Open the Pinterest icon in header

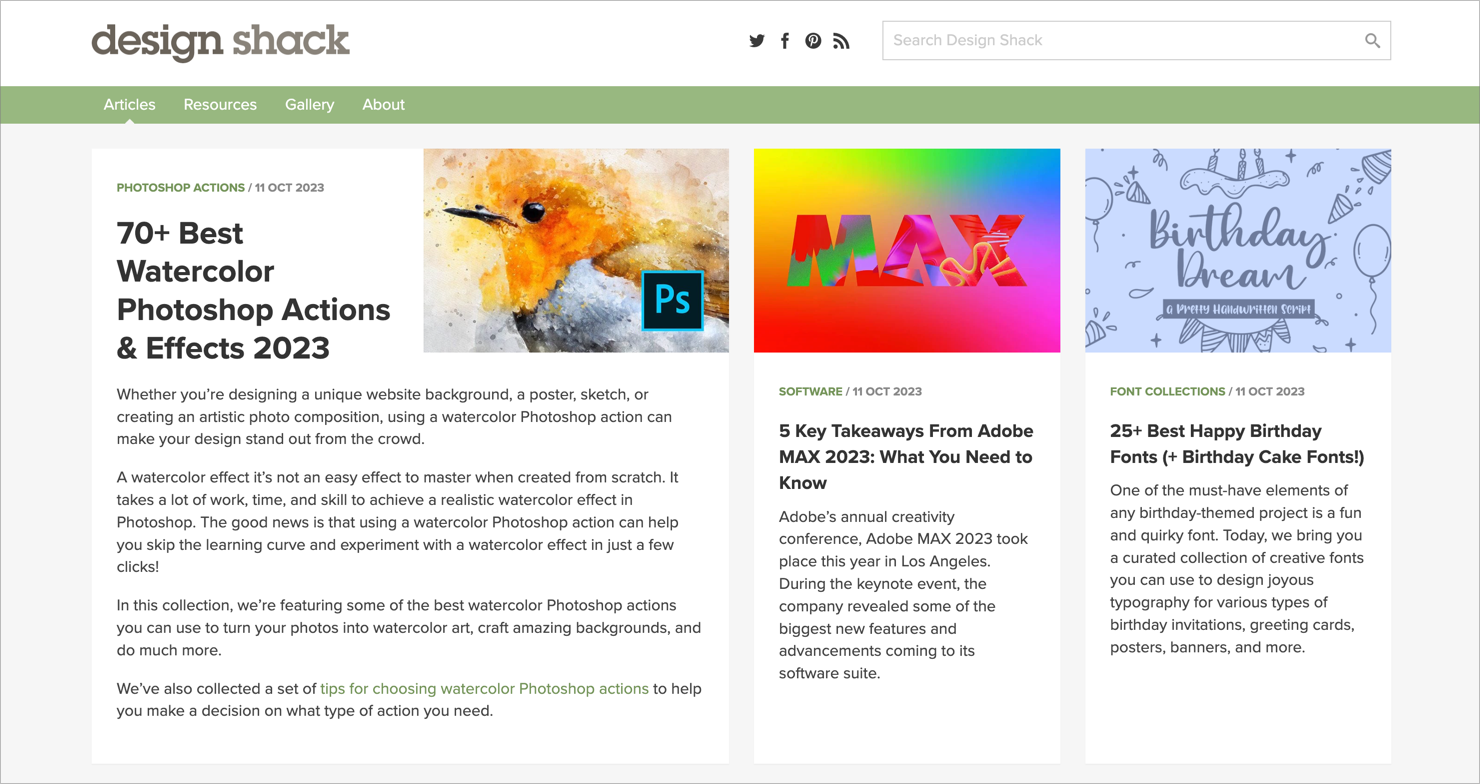click(813, 41)
